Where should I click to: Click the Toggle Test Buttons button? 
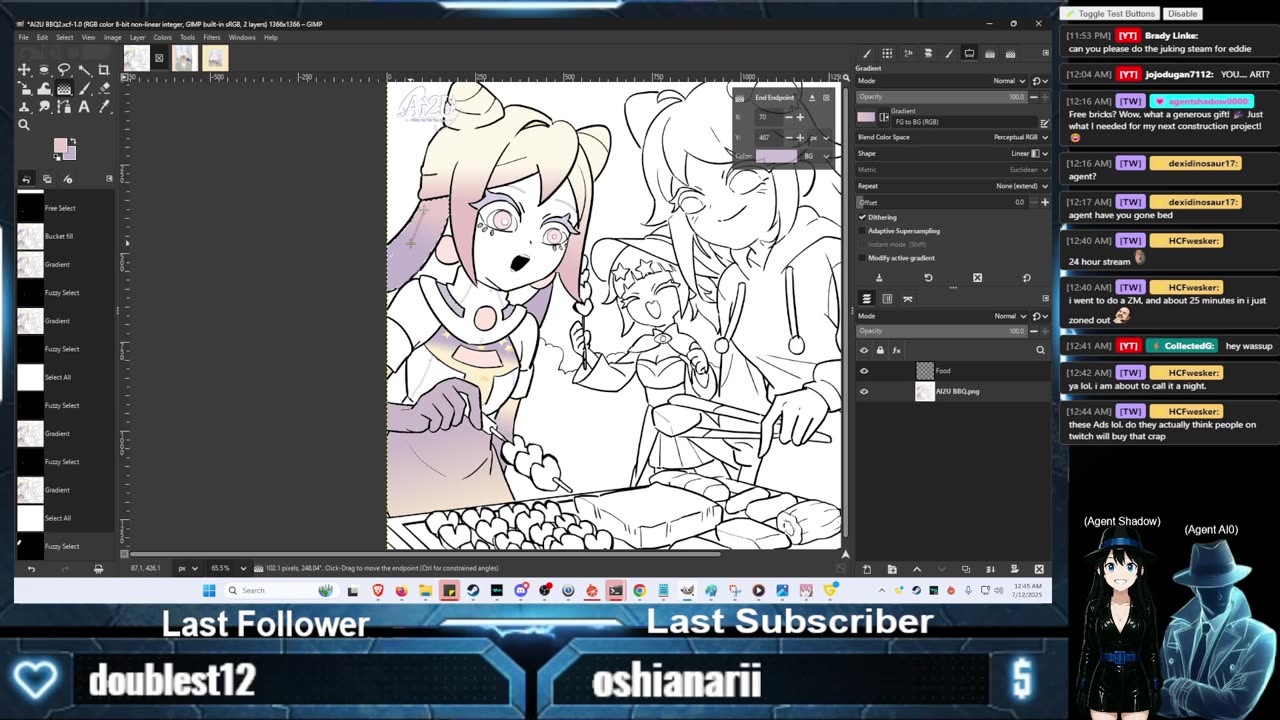(x=1110, y=14)
